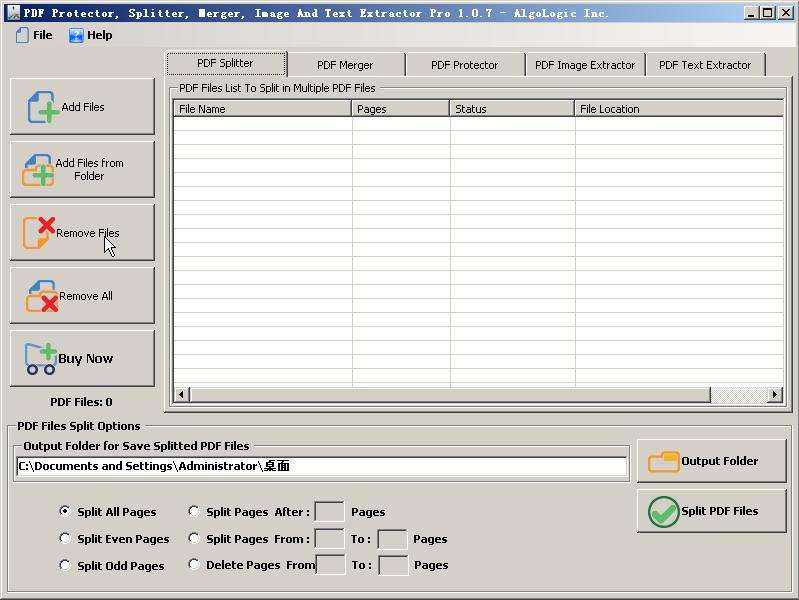Click the Output Folder label text
The width and height of the screenshot is (799, 600).
coord(720,461)
